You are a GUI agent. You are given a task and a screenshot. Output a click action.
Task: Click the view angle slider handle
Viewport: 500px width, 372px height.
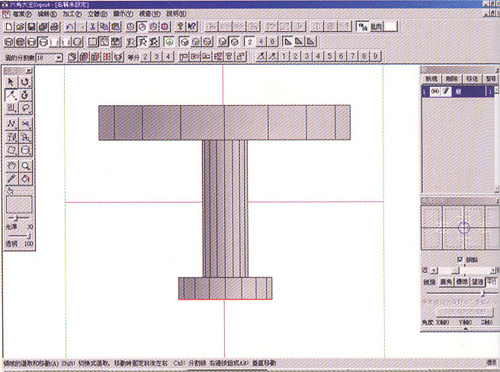(483, 293)
